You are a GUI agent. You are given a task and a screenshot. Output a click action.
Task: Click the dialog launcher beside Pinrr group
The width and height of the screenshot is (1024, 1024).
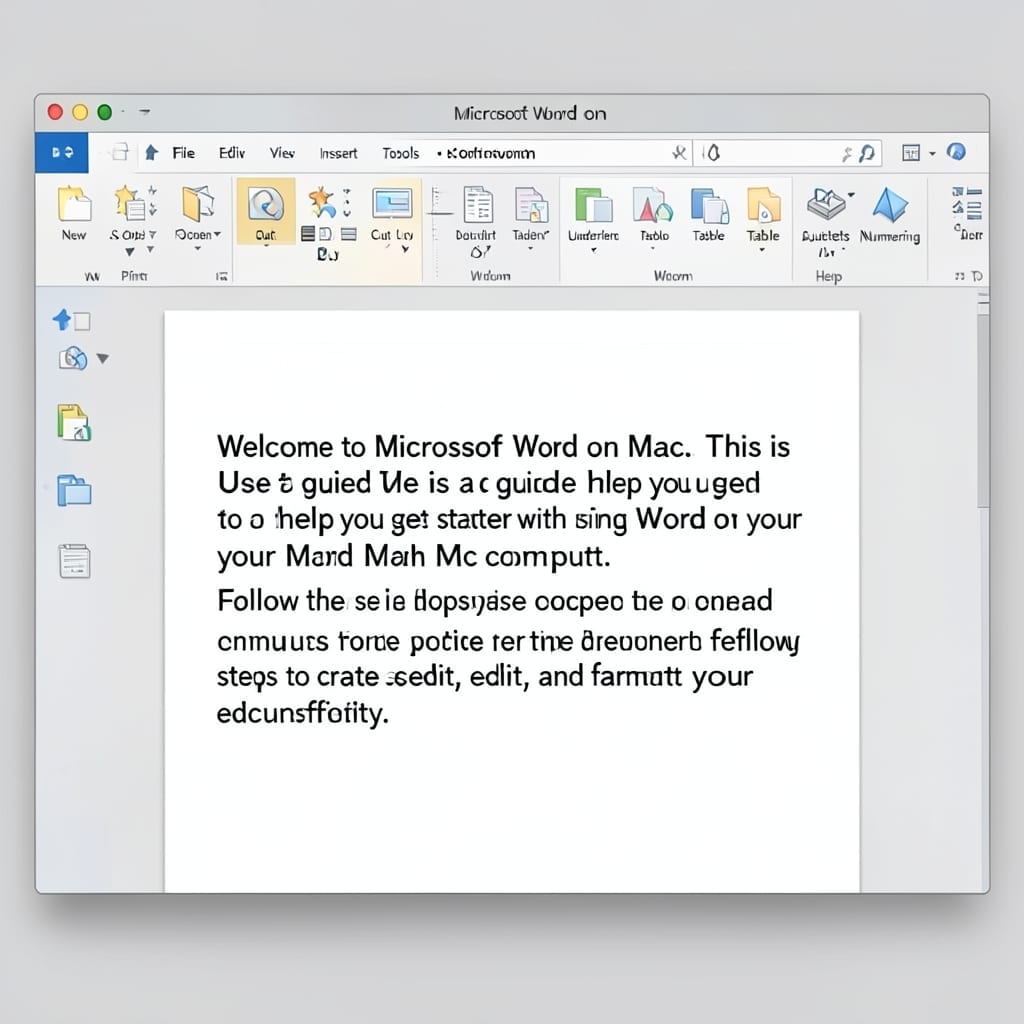click(221, 276)
